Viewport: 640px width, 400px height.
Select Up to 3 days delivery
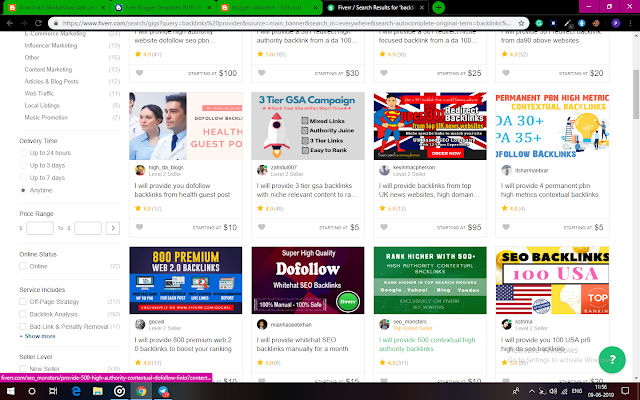(23, 165)
